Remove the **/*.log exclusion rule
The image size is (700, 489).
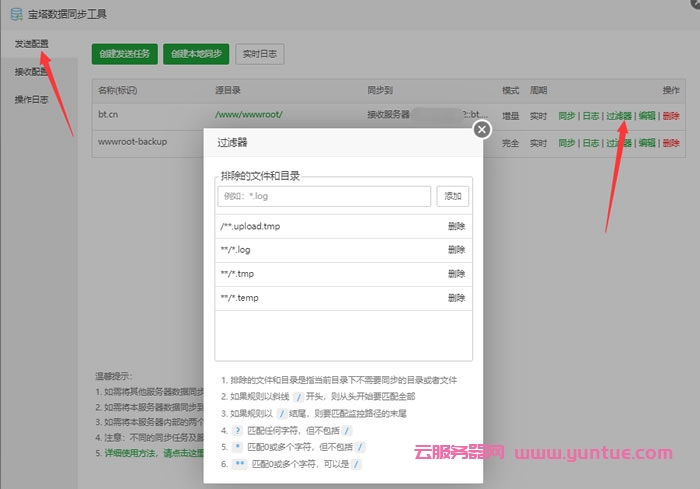tap(456, 250)
